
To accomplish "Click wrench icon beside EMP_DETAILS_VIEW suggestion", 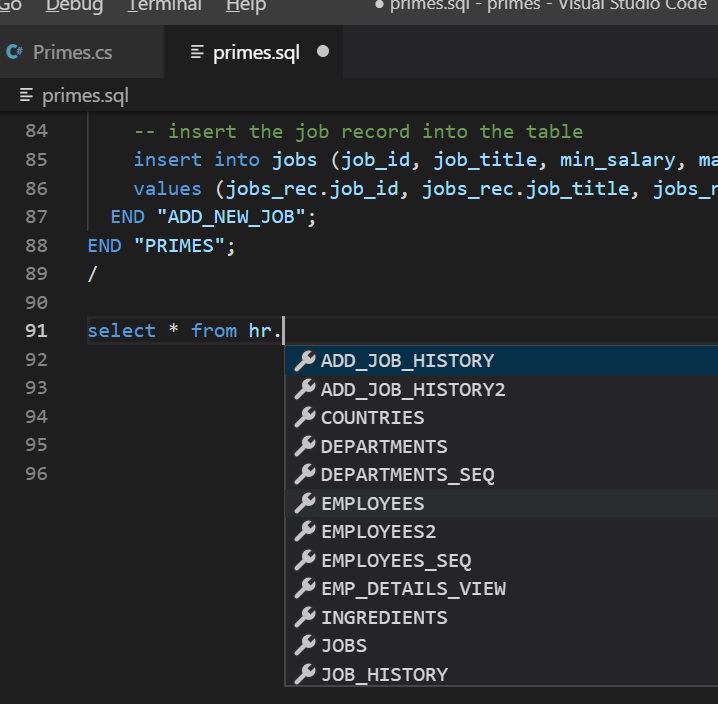I will point(305,589).
